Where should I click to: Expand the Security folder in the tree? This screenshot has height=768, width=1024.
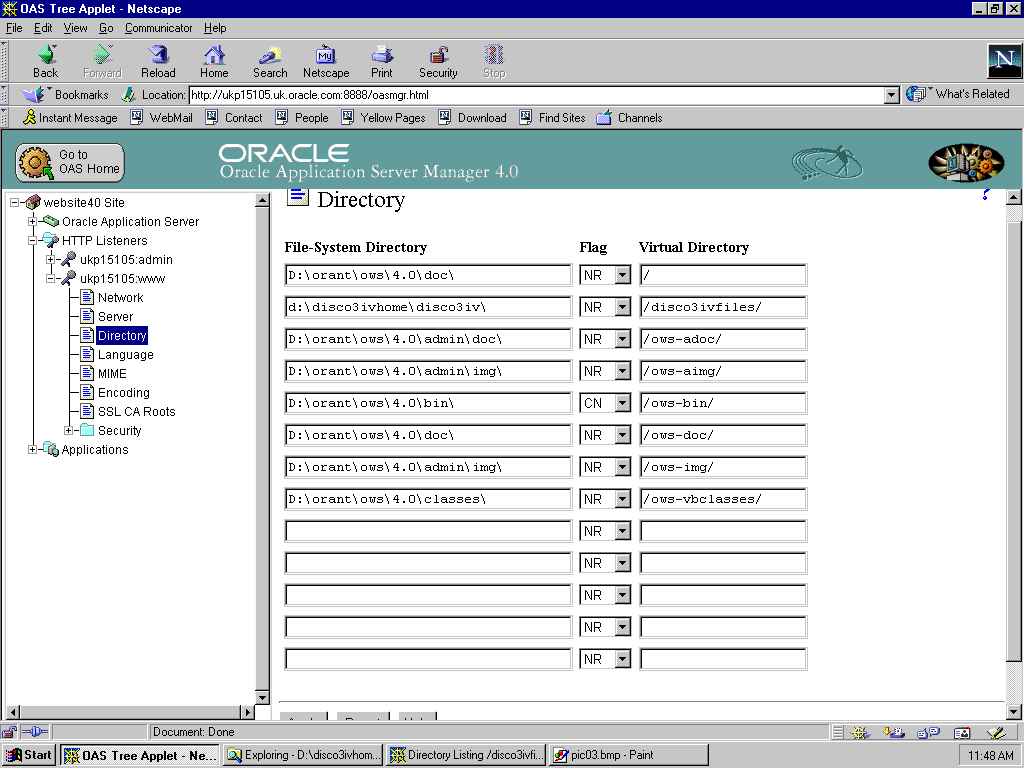tap(68, 430)
